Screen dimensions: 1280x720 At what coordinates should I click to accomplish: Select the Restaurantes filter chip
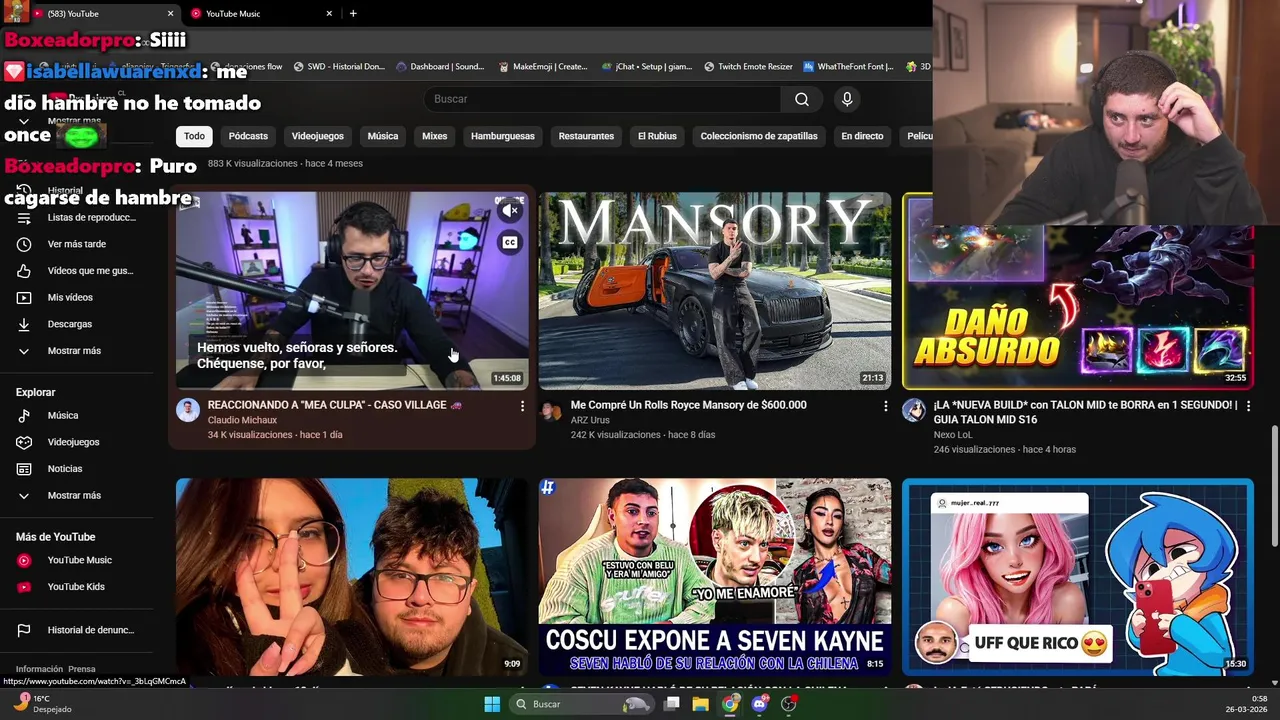(x=586, y=136)
